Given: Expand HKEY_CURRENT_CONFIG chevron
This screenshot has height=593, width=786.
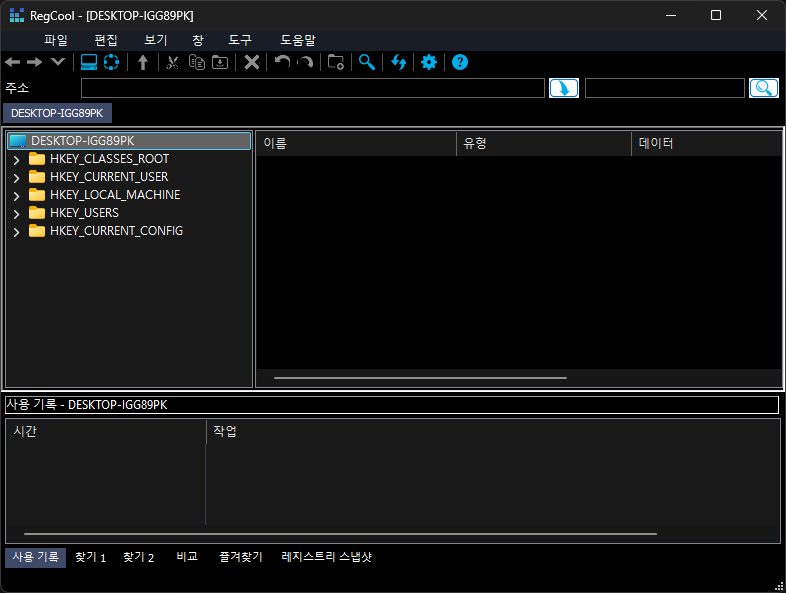Looking at the screenshot, I should pos(17,232).
